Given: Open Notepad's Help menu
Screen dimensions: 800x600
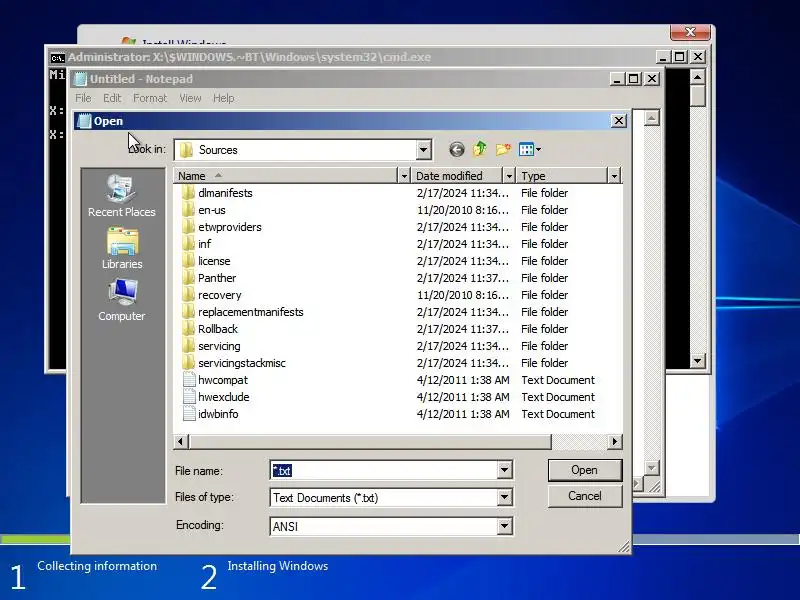Looking at the screenshot, I should tap(223, 98).
